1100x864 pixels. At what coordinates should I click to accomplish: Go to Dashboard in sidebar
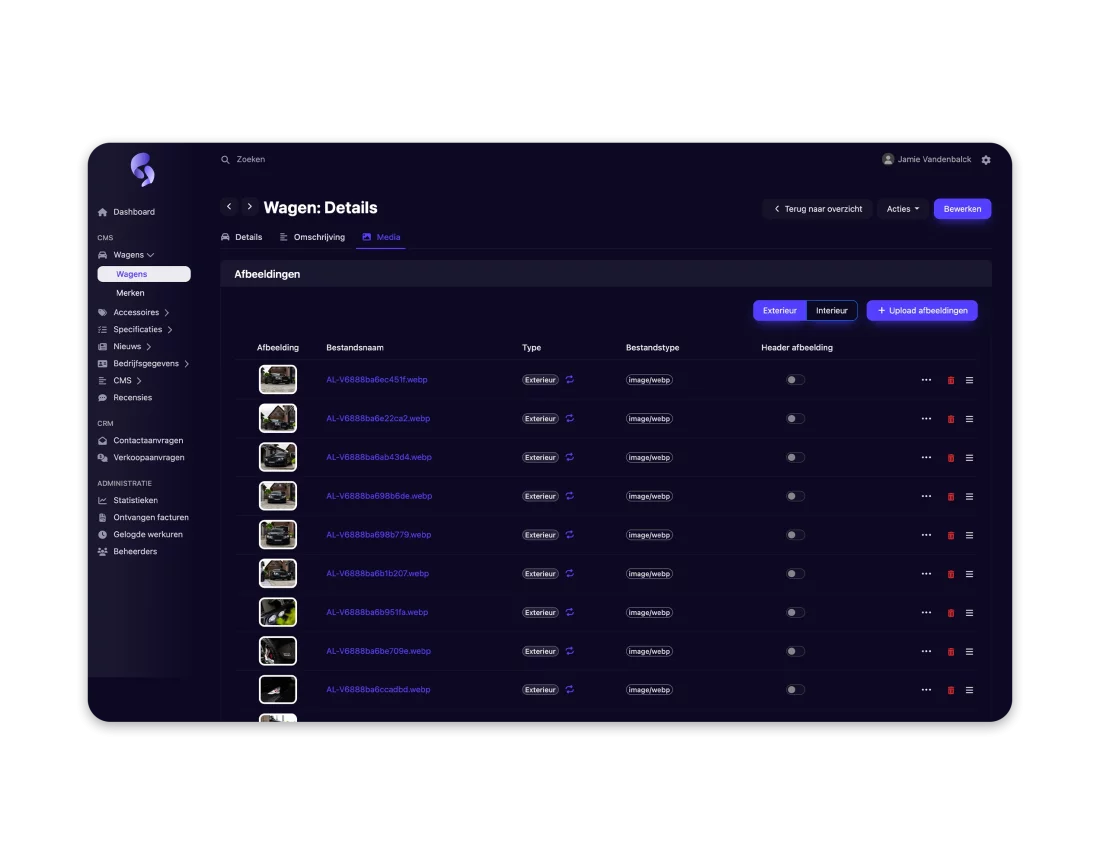(126, 212)
